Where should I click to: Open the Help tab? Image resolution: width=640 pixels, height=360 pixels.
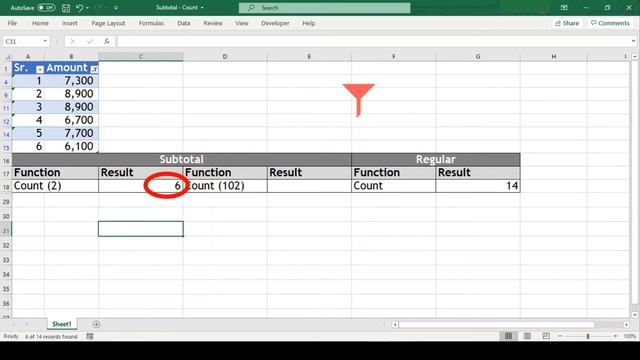click(x=309, y=23)
